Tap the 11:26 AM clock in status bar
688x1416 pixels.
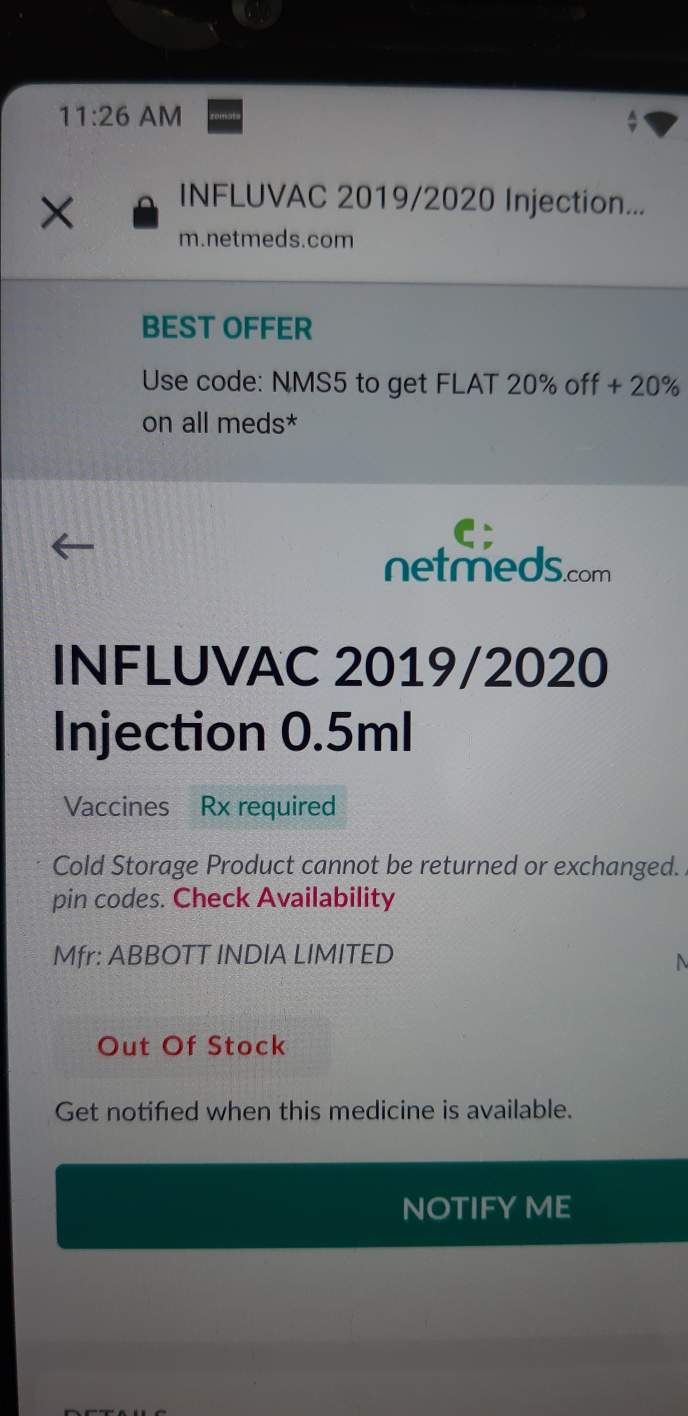120,116
